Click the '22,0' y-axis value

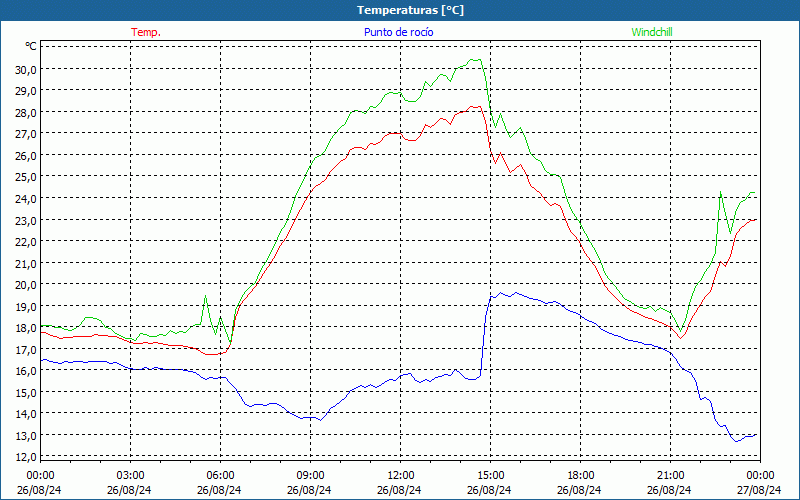click(26, 242)
